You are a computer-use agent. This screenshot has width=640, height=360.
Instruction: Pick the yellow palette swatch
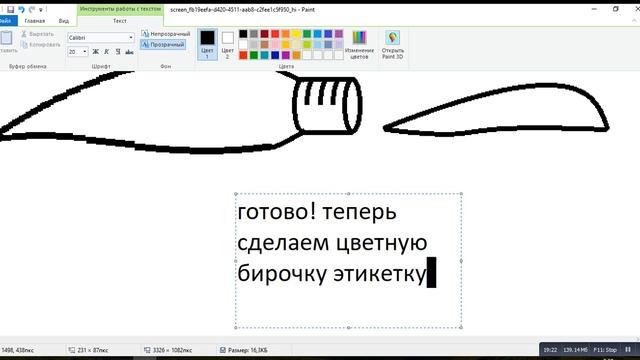click(296, 34)
